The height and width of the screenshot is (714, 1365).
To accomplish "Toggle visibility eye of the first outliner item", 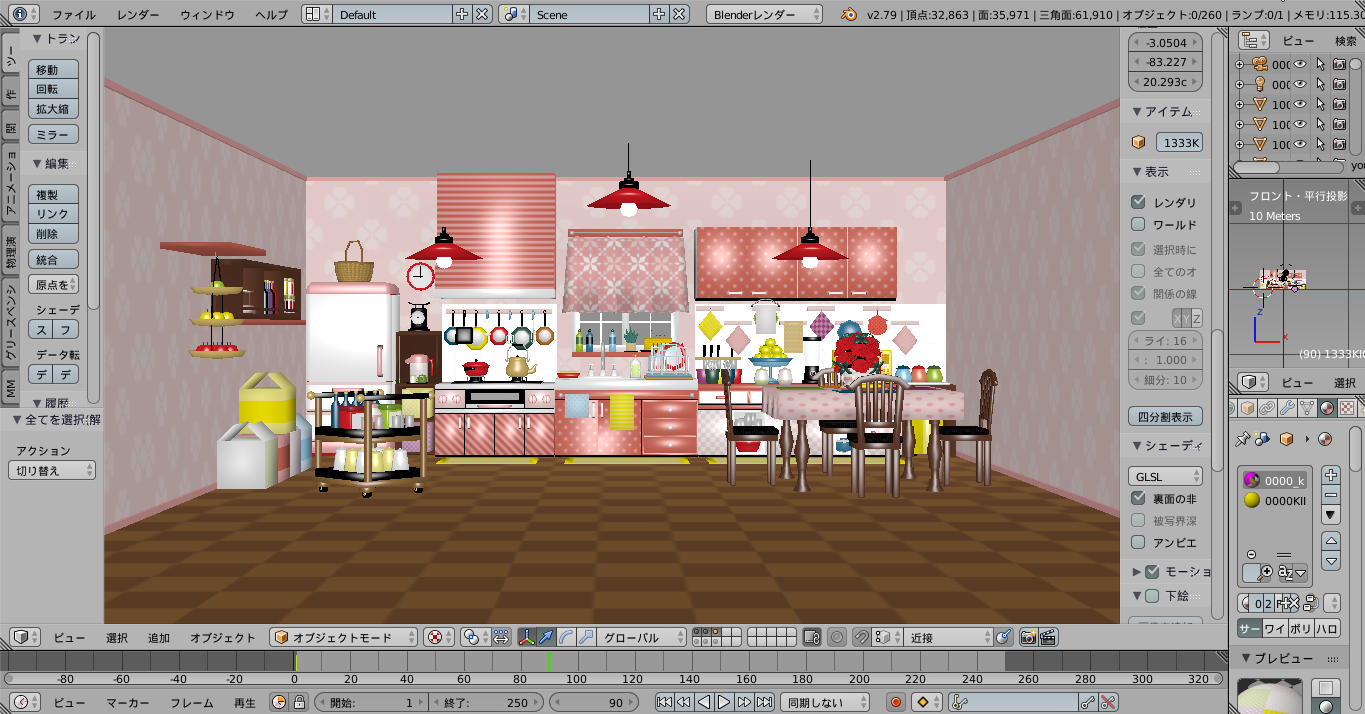I will coord(1300,64).
